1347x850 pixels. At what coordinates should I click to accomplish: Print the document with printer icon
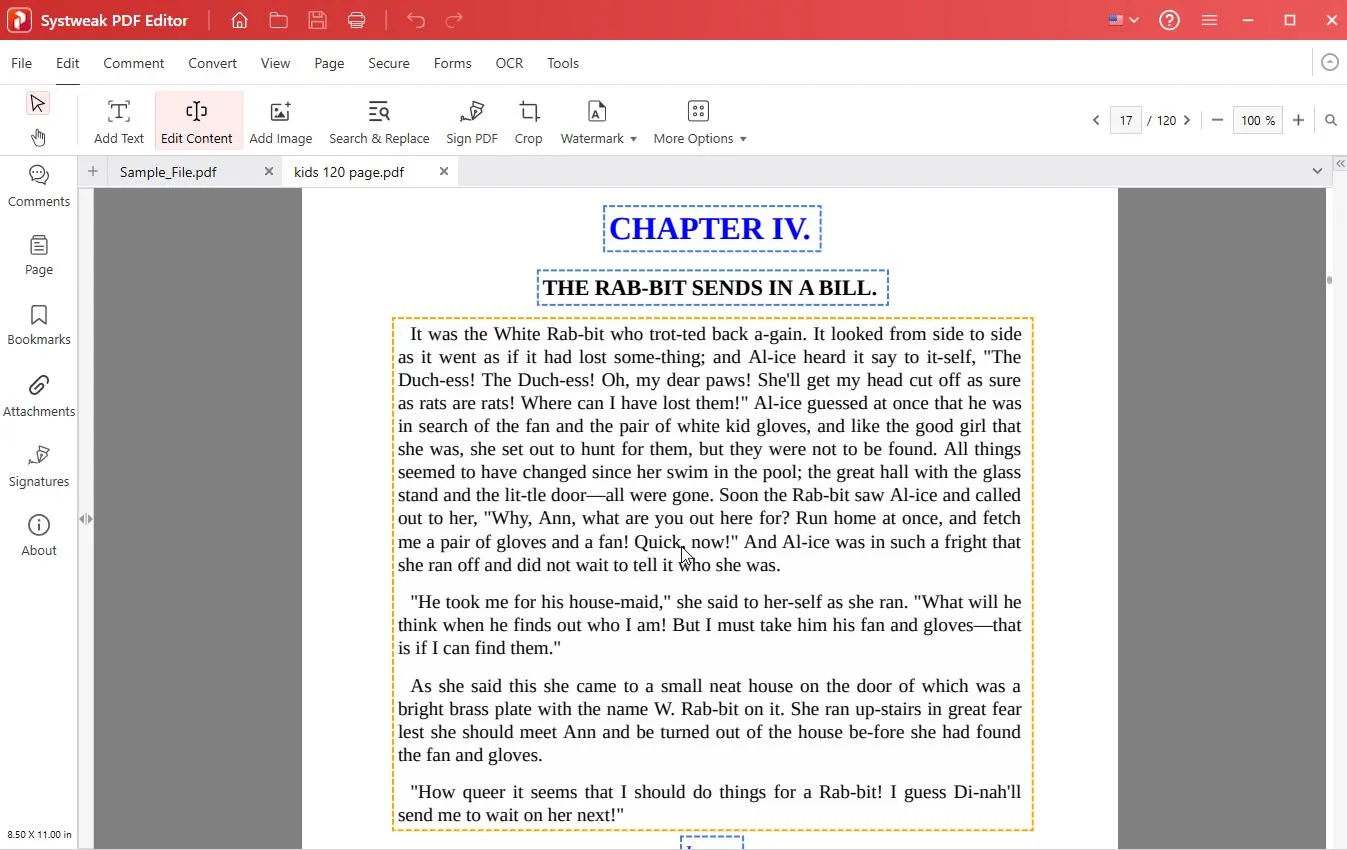tap(356, 20)
